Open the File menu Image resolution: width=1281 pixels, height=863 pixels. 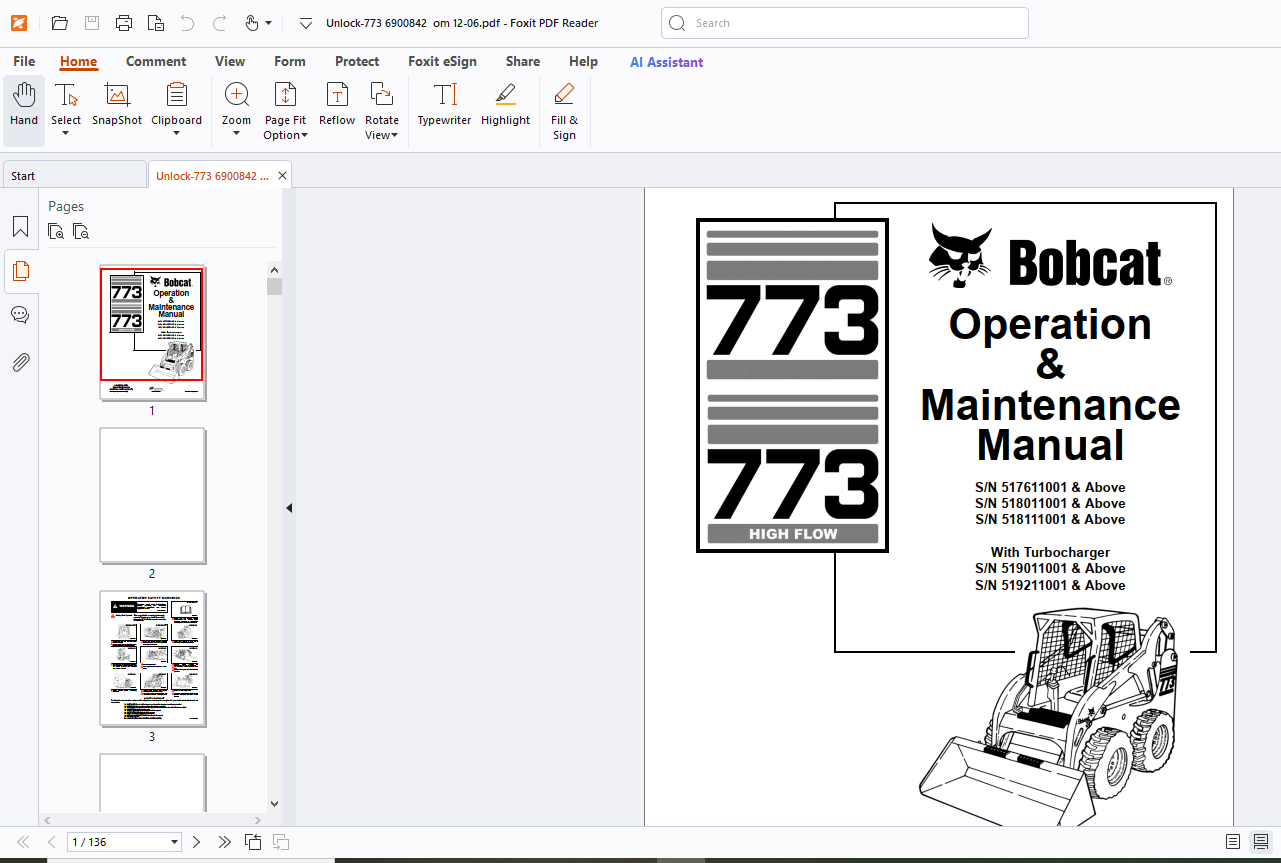(24, 61)
